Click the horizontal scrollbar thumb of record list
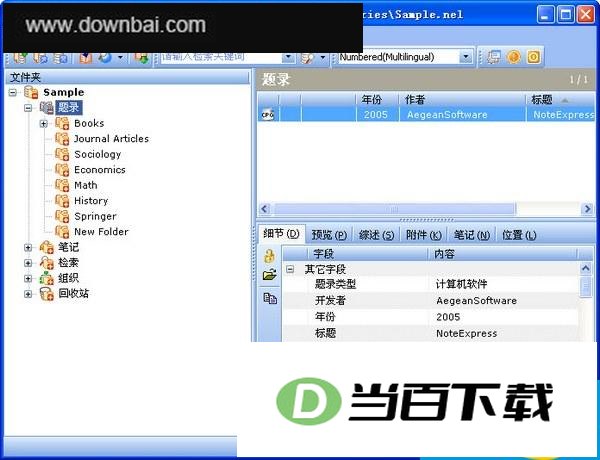The width and height of the screenshot is (600, 460). [394, 209]
